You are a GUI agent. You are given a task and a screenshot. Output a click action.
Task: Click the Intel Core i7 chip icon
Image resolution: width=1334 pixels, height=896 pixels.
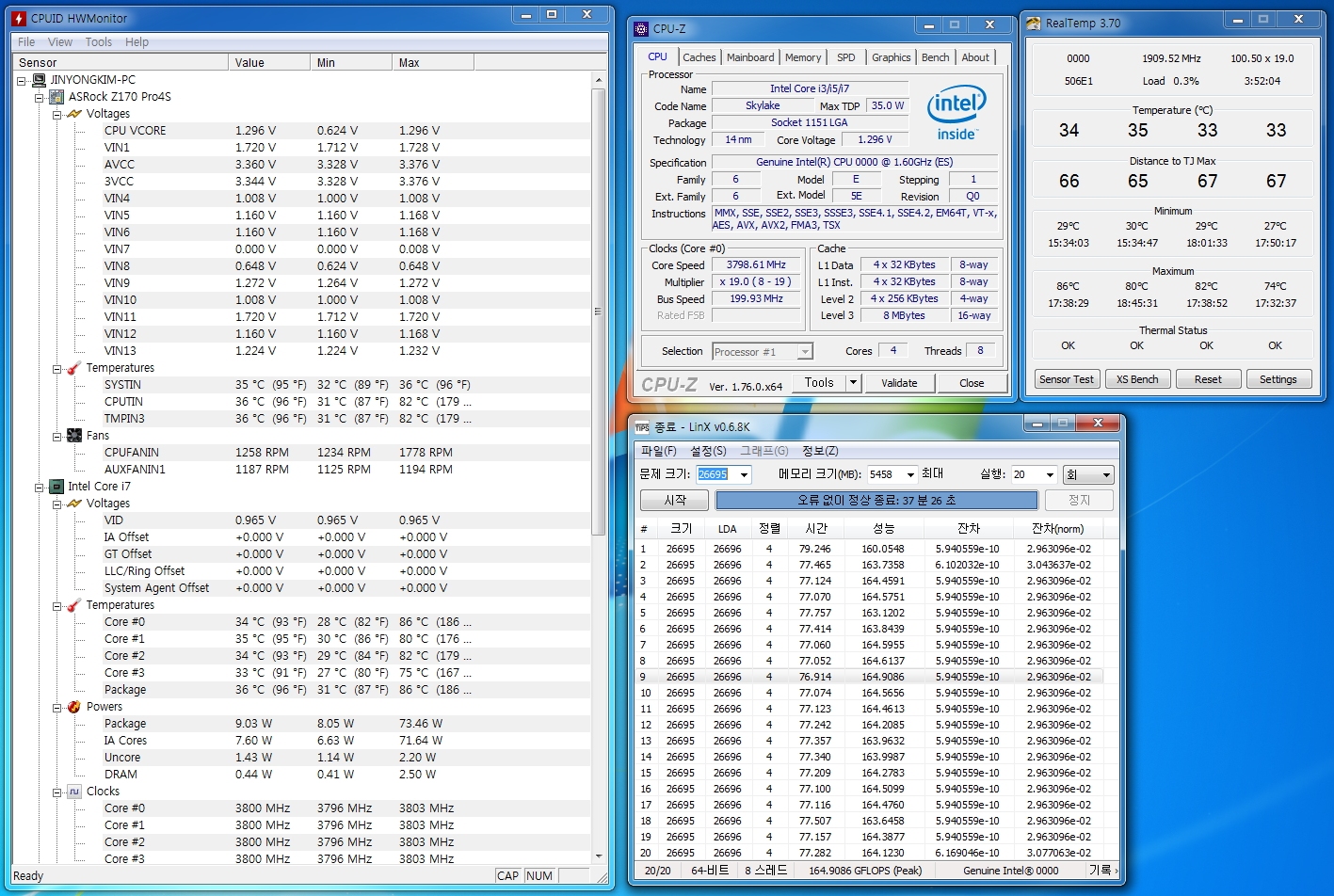tap(56, 487)
